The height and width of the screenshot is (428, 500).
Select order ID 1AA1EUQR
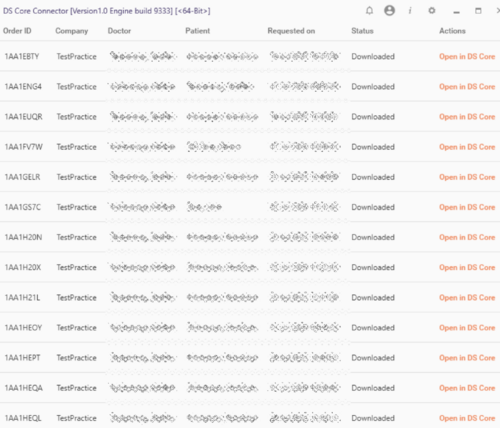(23, 117)
